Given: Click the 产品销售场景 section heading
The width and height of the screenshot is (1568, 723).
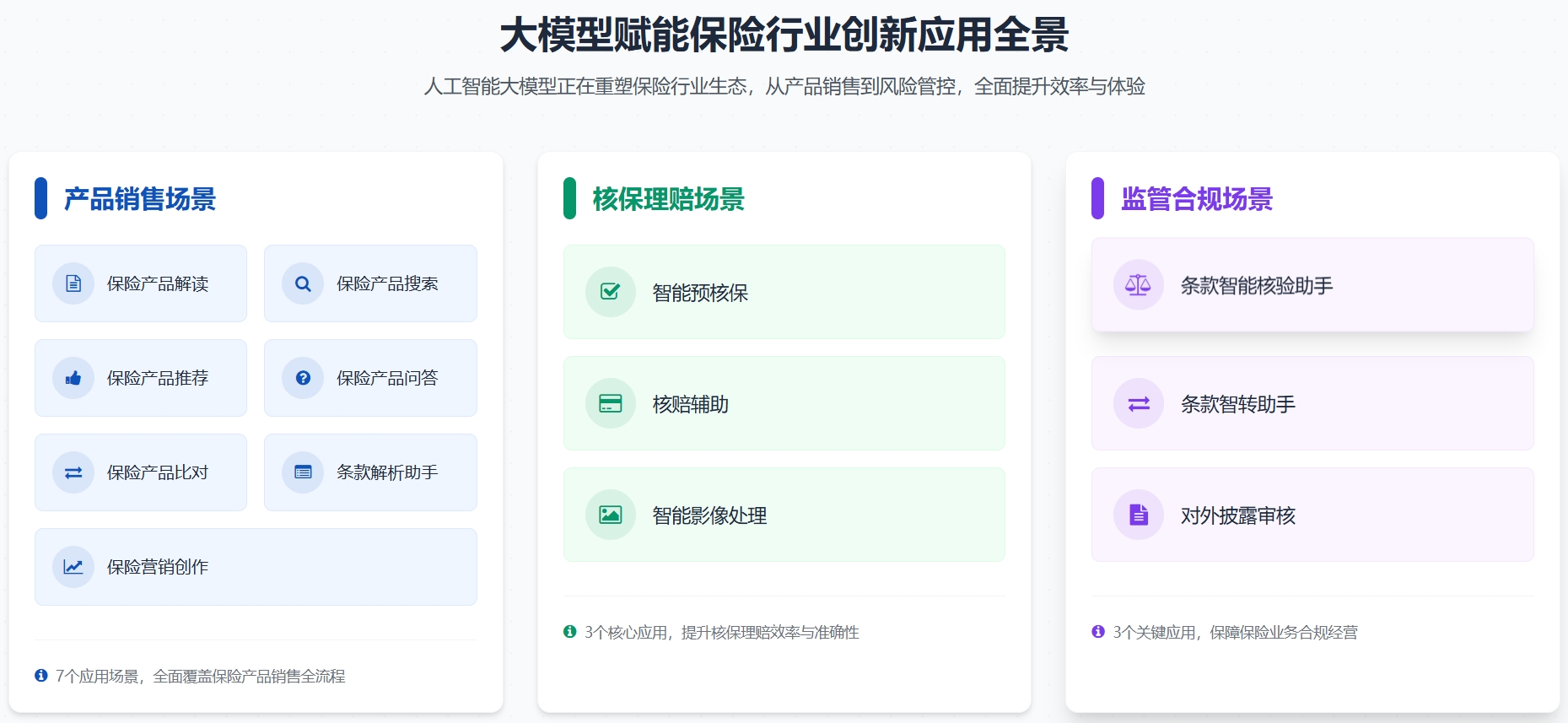Looking at the screenshot, I should point(140,199).
